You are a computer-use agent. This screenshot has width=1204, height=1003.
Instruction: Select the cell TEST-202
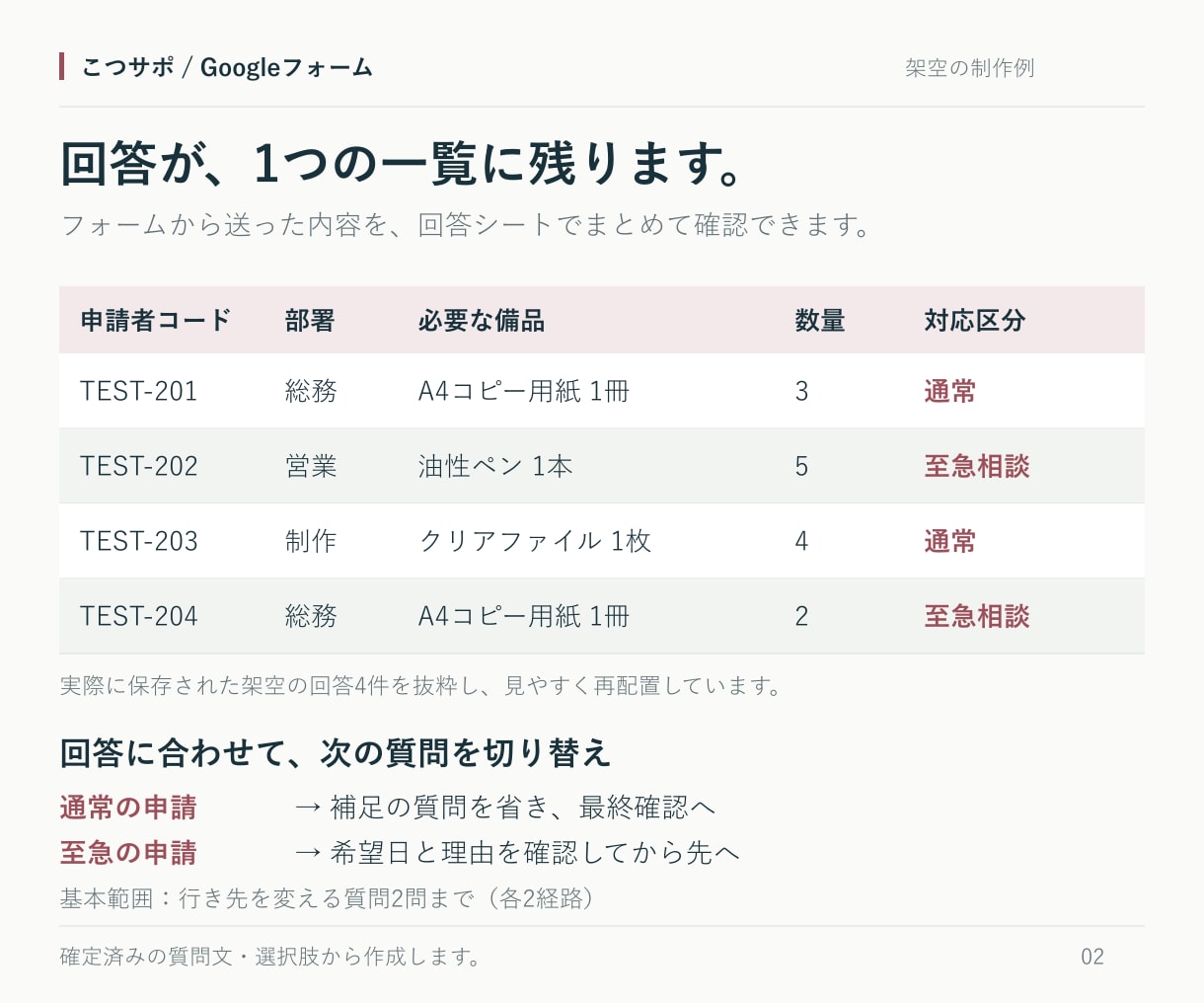pyautogui.click(x=139, y=466)
